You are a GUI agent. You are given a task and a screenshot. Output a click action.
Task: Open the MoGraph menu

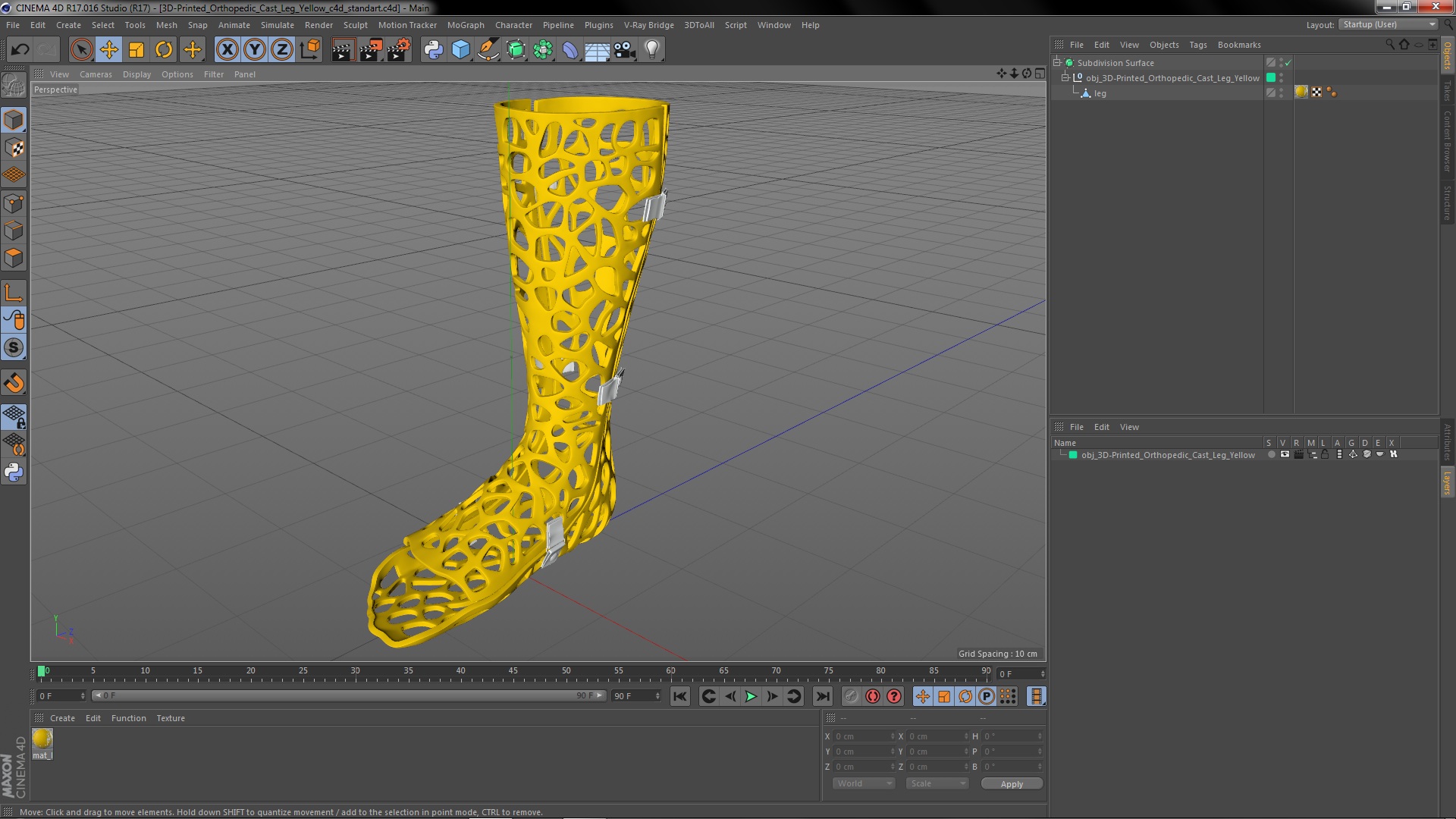[465, 25]
